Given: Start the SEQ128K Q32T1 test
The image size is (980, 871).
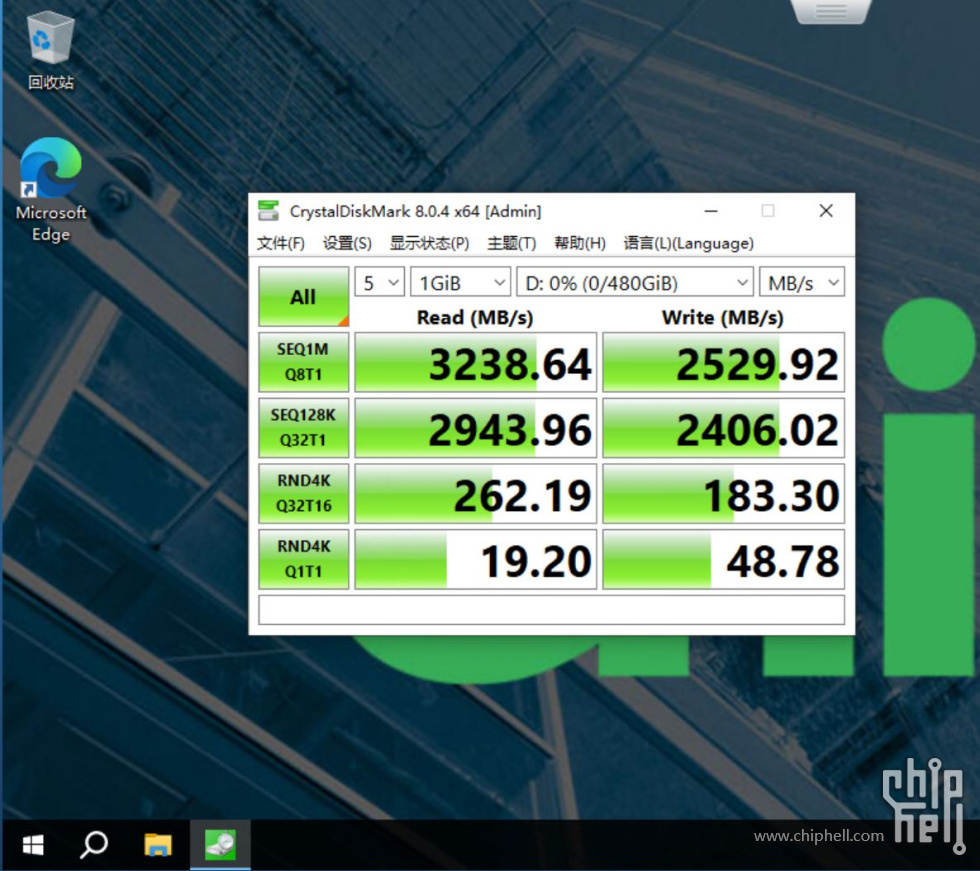Looking at the screenshot, I should pos(303,428).
